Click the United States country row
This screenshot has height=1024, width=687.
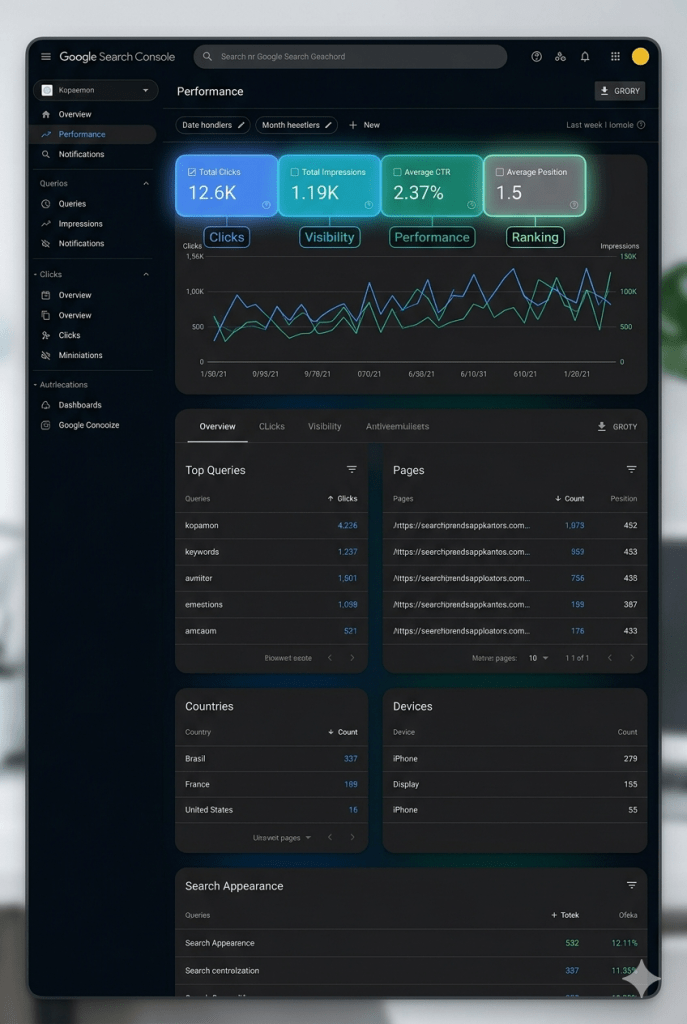click(x=271, y=810)
